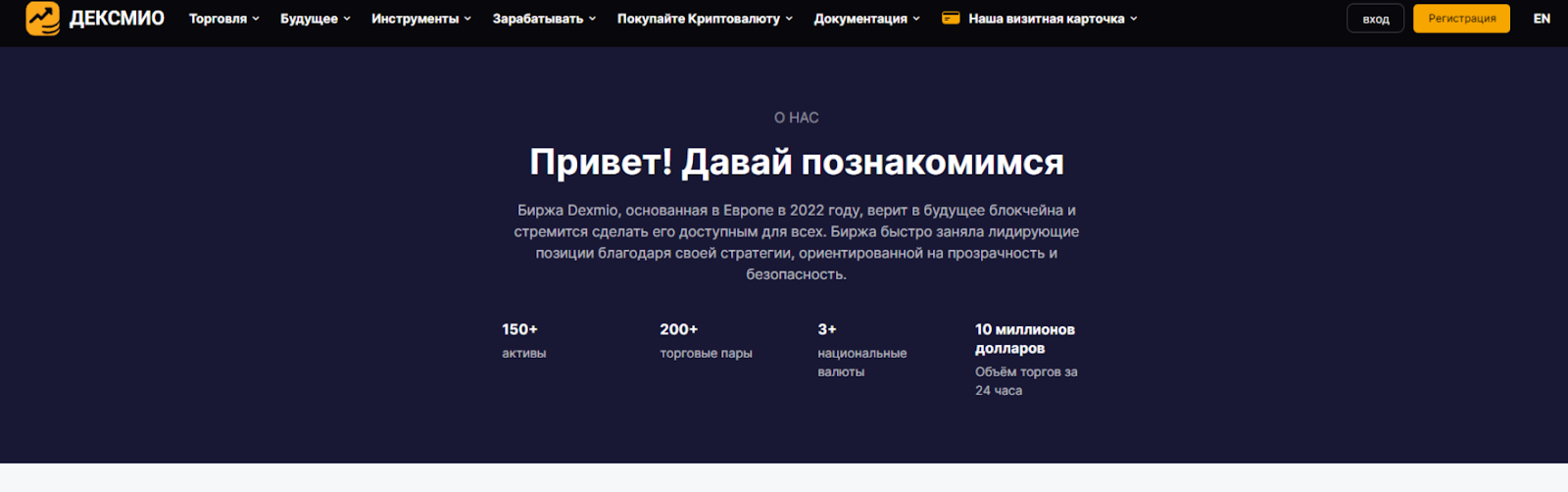This screenshot has height=492, width=1568.
Task: Expand the chevron next to Инструменты
Action: [467, 19]
